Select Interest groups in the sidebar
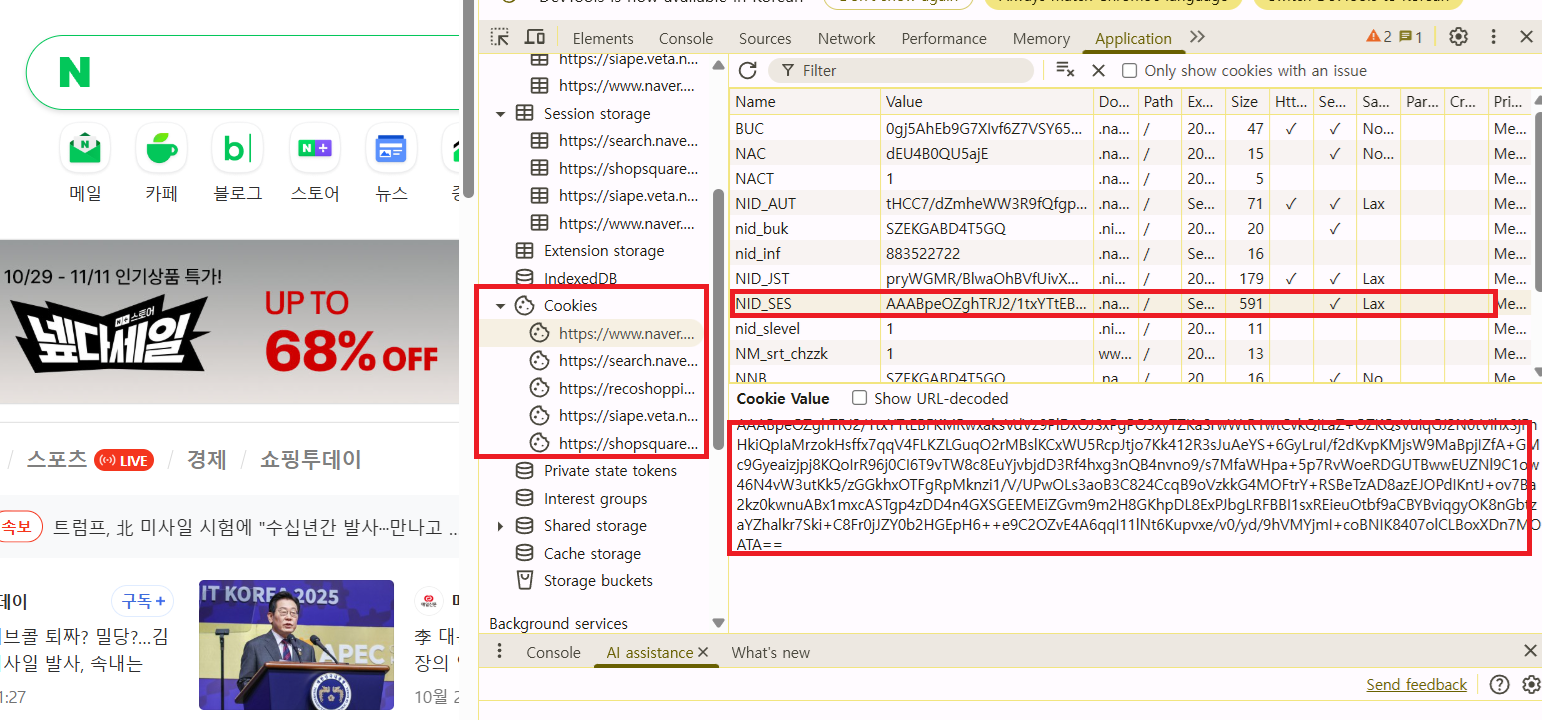Screen dimensions: 1542x720 coord(595,498)
